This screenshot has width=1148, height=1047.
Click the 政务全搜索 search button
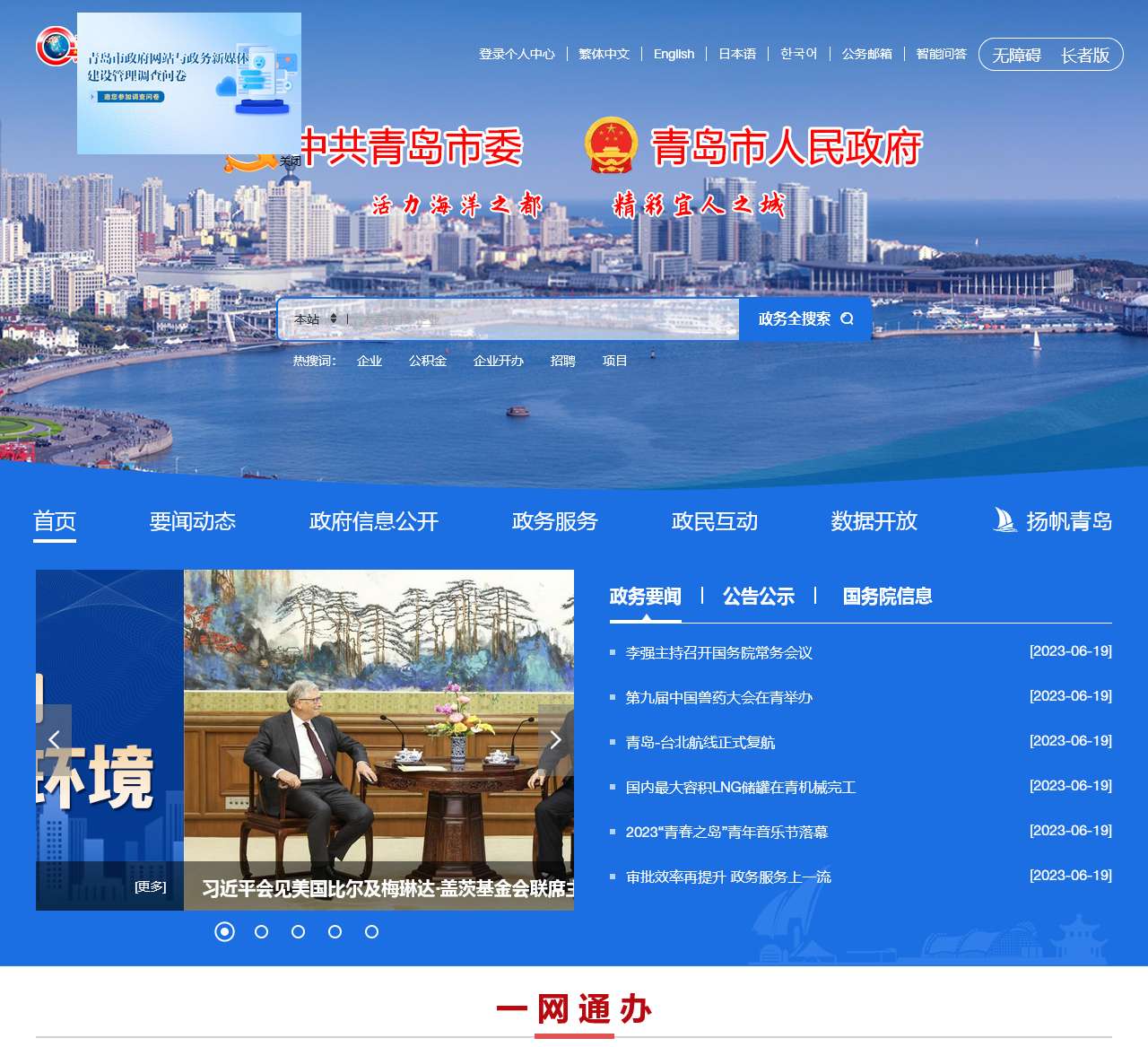pyautogui.click(x=804, y=319)
